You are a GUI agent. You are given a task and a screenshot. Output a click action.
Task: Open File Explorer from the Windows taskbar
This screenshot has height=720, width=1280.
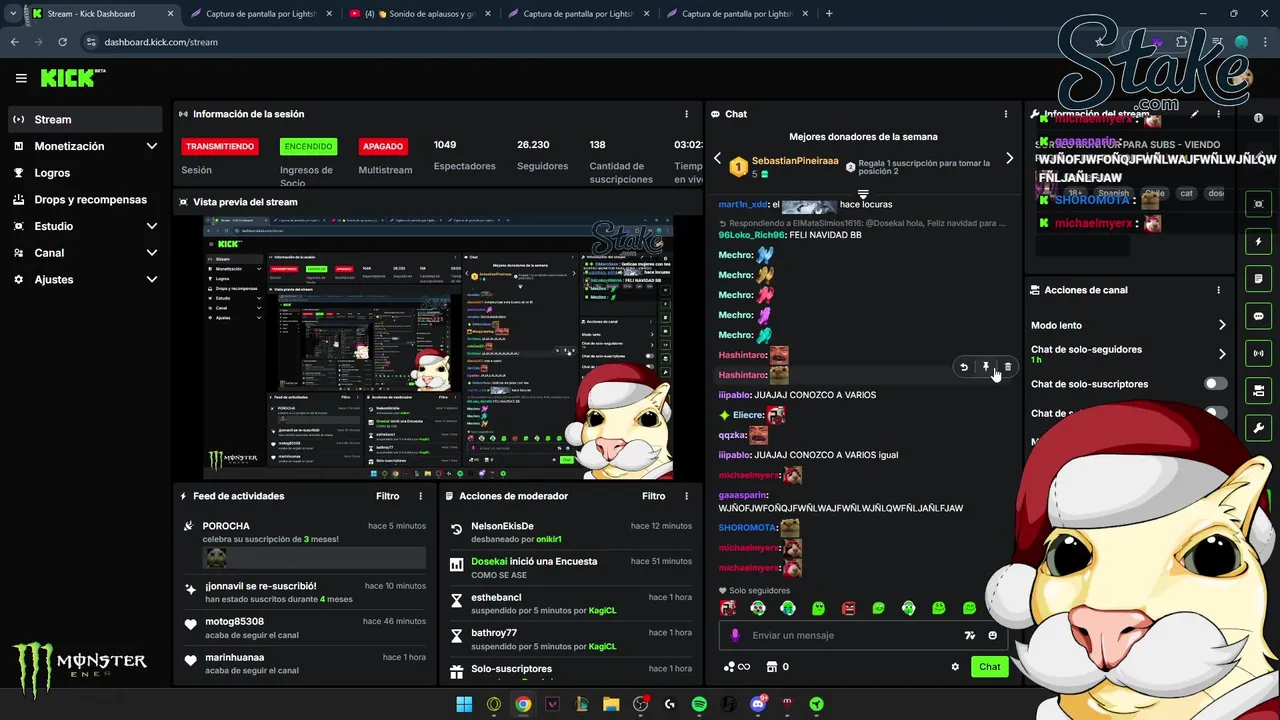pyautogui.click(x=611, y=704)
